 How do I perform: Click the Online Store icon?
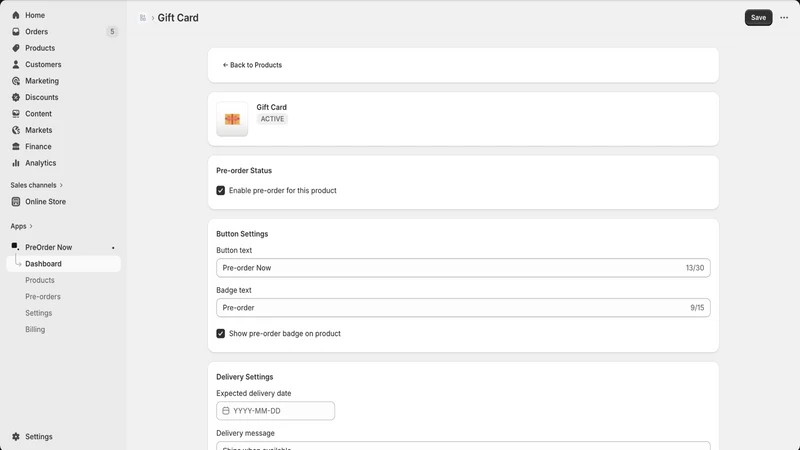[x=16, y=202]
